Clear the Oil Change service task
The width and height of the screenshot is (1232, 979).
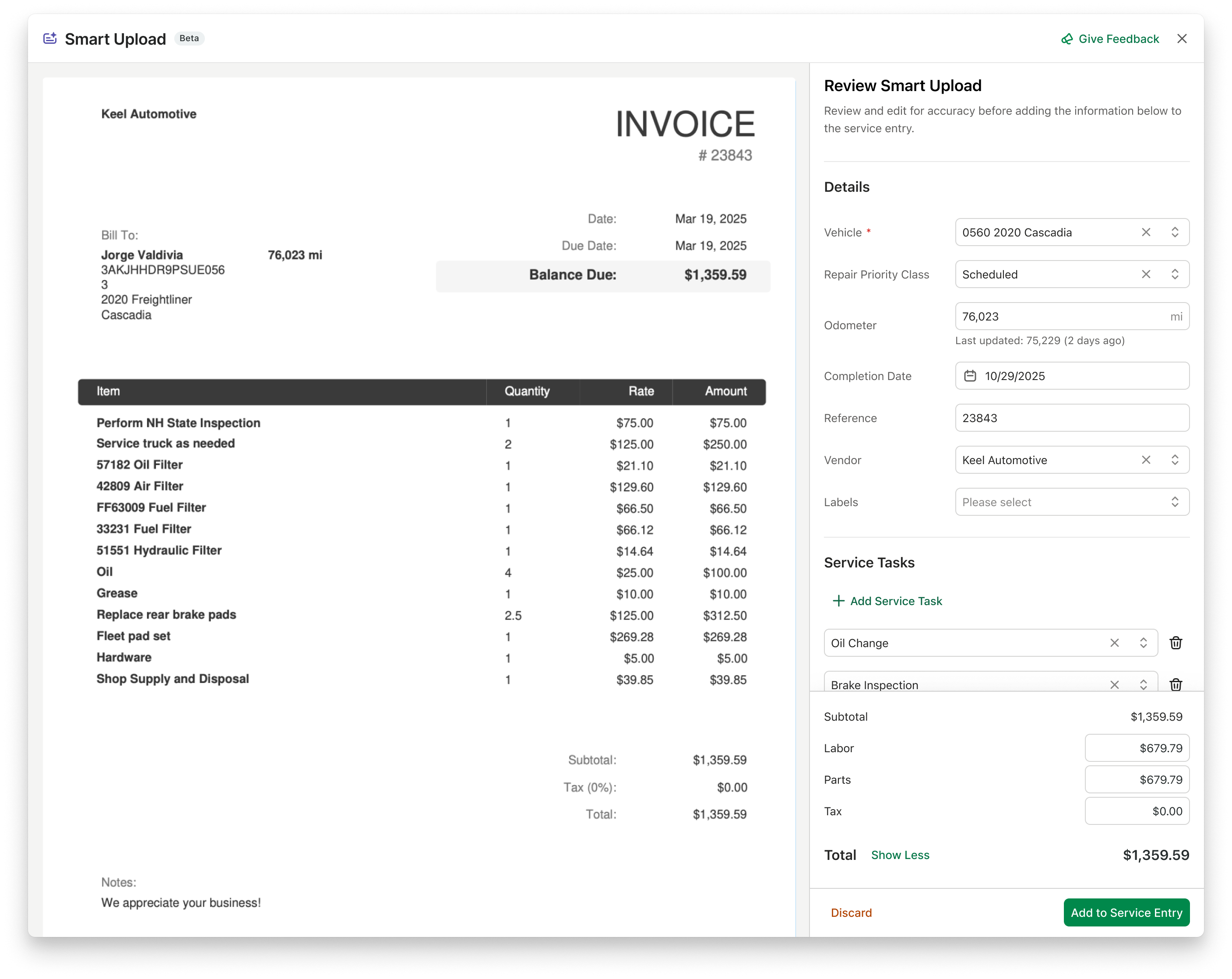(x=1114, y=643)
